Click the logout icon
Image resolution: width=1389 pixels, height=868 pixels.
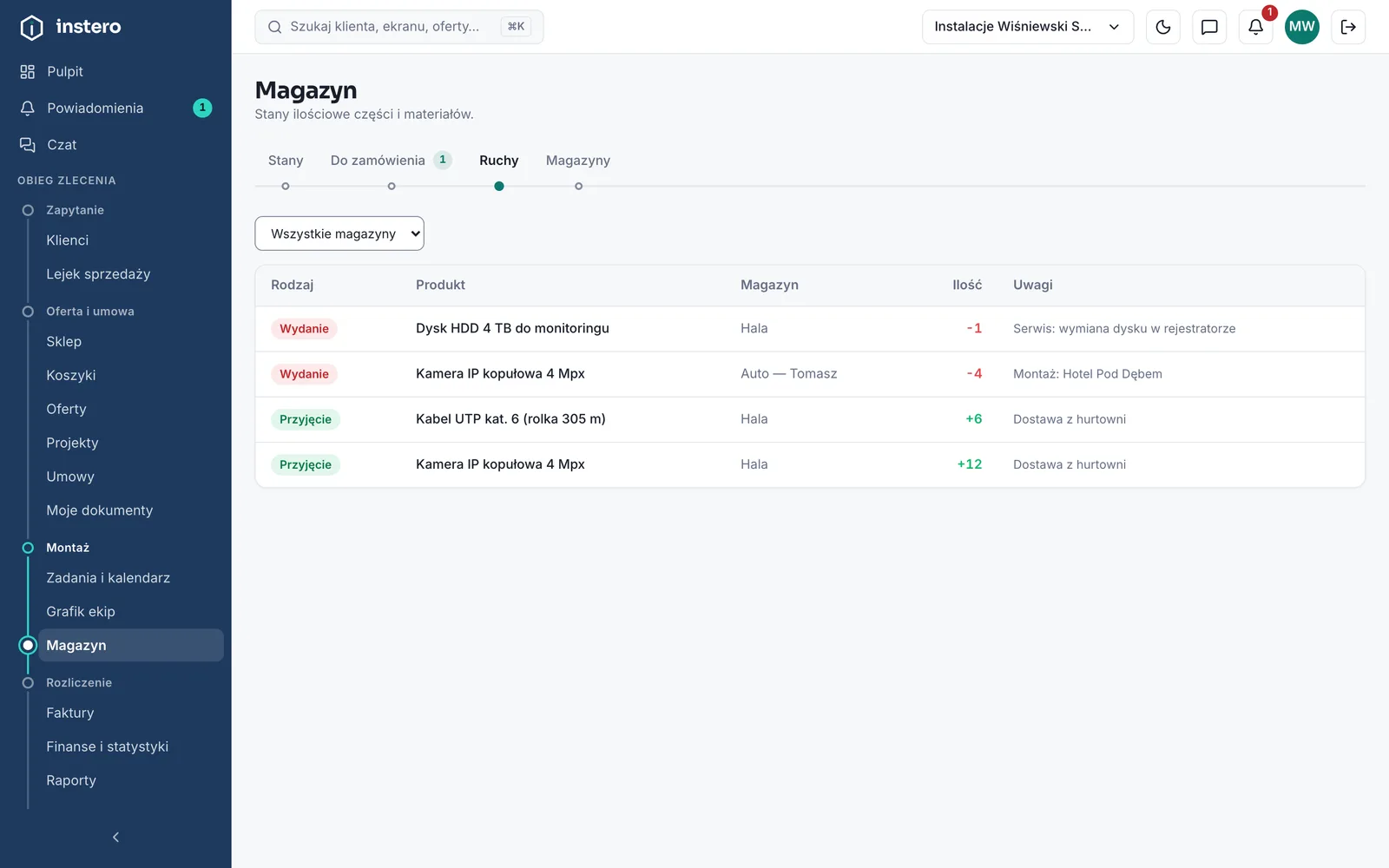click(1348, 27)
